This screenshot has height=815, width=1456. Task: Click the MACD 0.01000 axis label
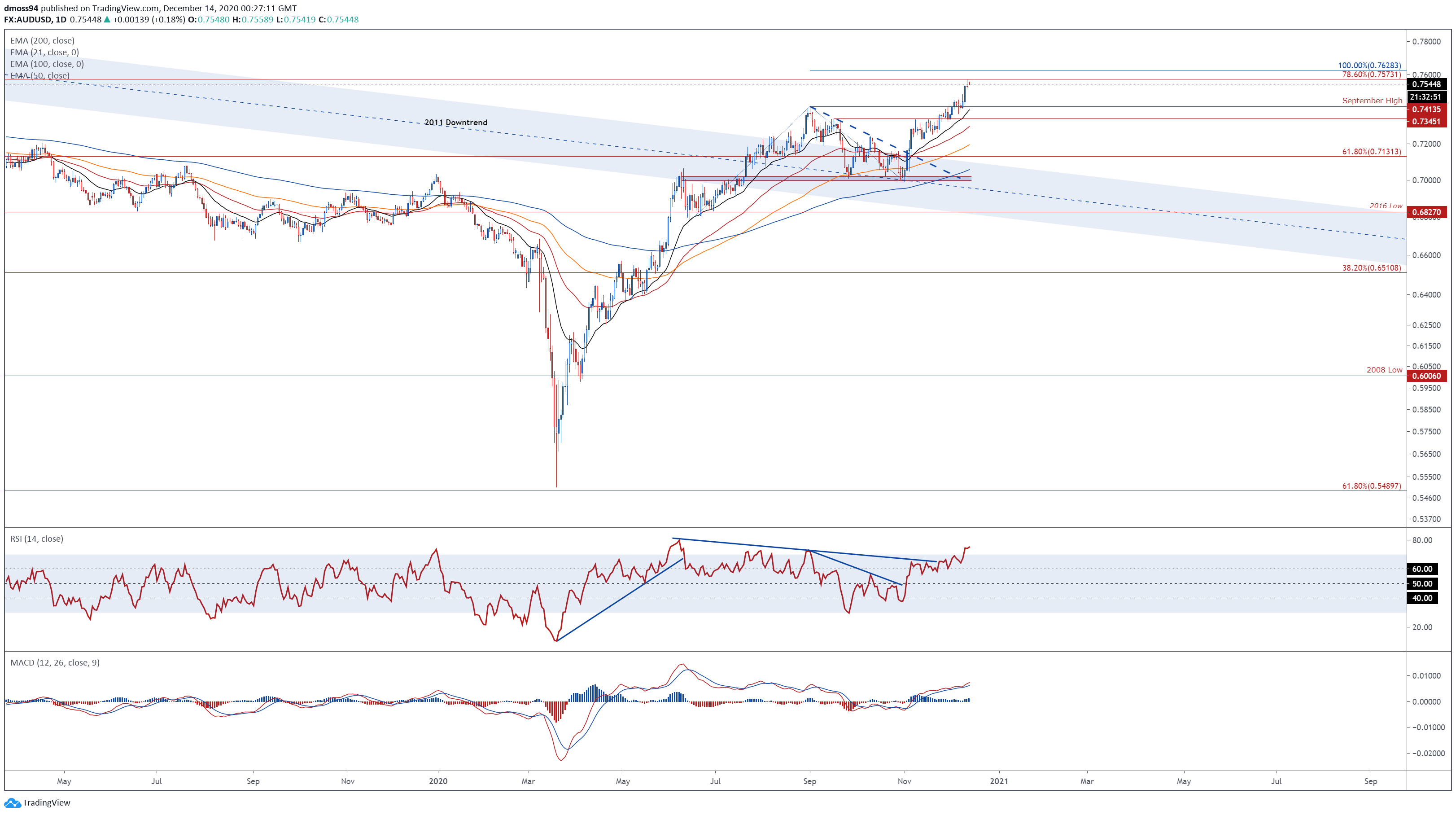pyautogui.click(x=1426, y=676)
